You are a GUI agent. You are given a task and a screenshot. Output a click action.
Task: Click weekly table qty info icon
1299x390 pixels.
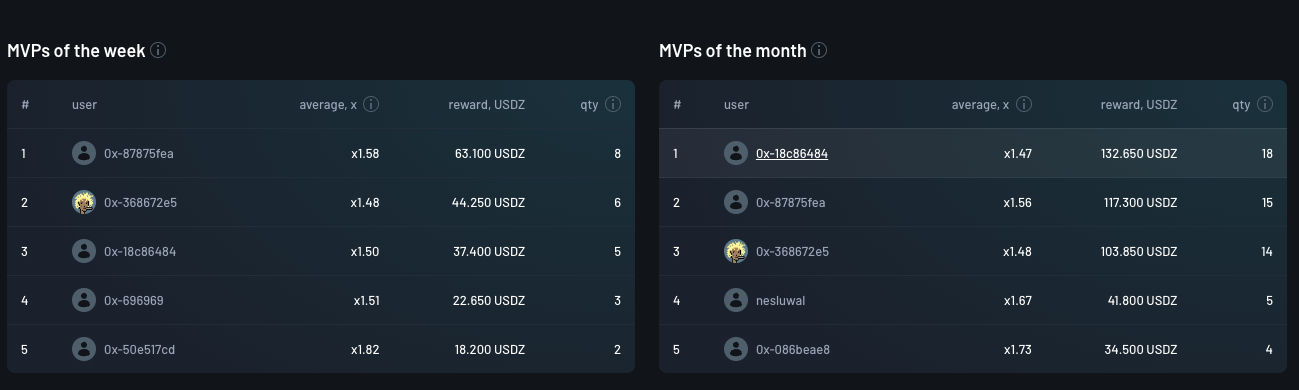tap(613, 104)
